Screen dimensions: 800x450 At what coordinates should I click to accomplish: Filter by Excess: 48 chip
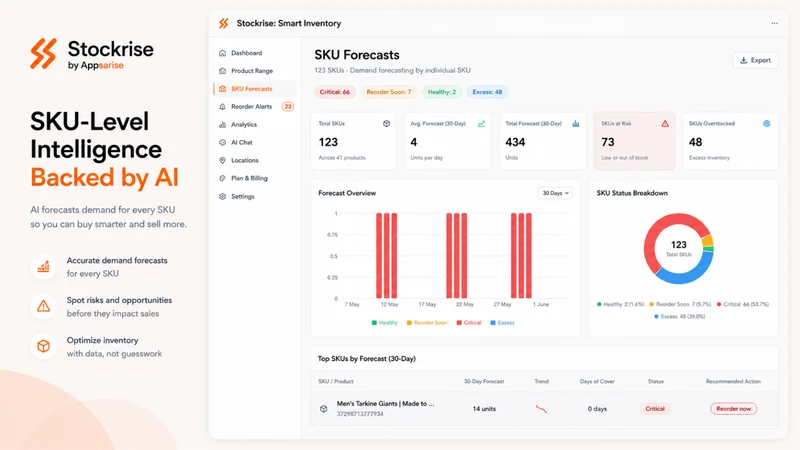pyautogui.click(x=487, y=92)
